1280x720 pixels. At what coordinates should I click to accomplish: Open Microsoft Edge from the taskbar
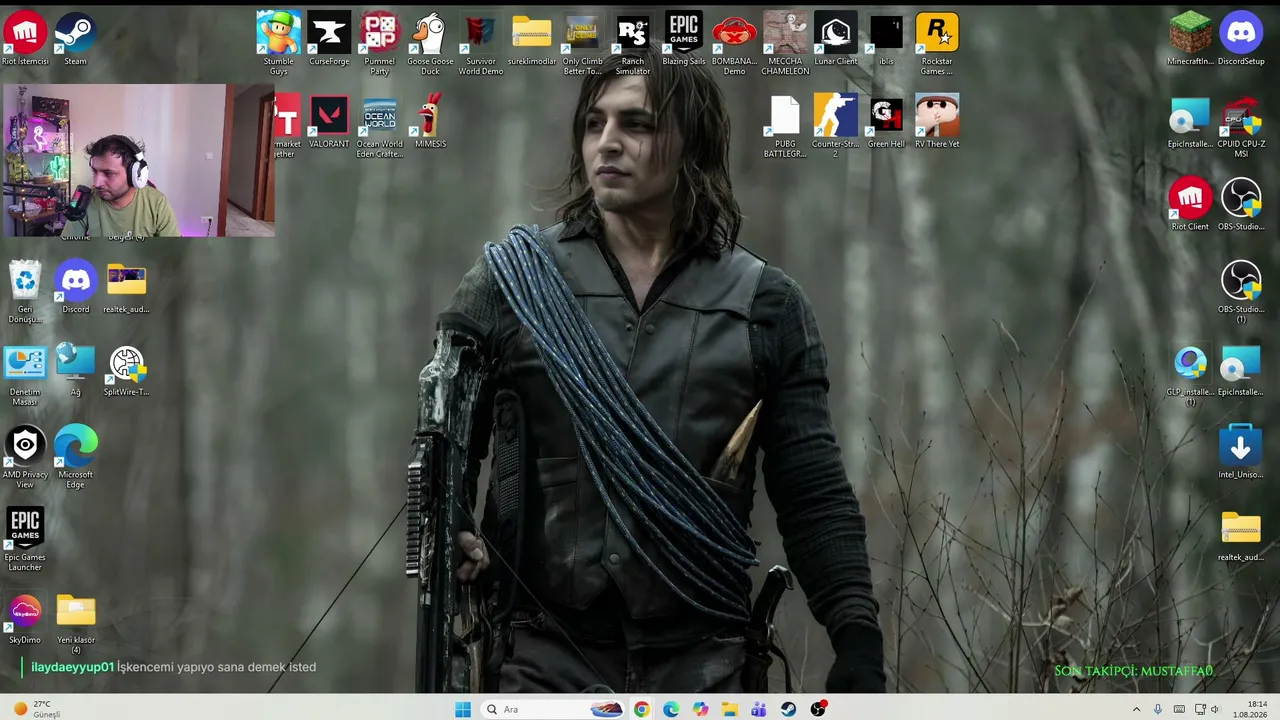coord(671,709)
